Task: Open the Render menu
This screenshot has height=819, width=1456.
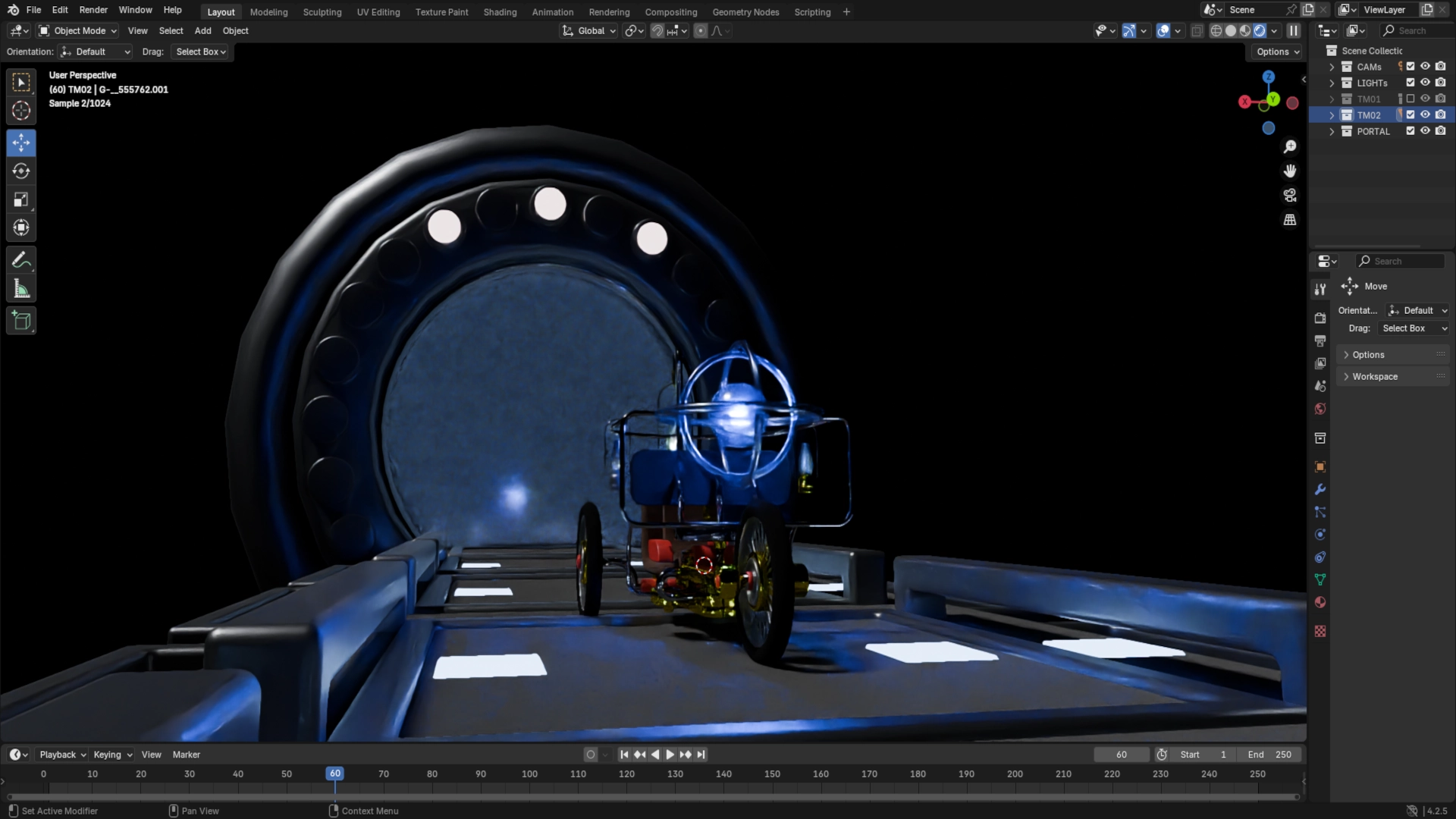Action: point(93,10)
